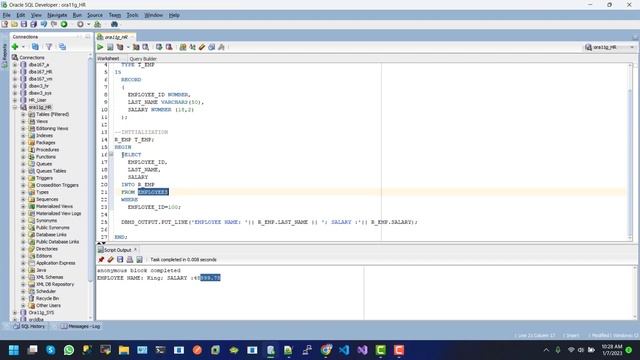Open the Messages - Log bottom tab

[x=80, y=327]
